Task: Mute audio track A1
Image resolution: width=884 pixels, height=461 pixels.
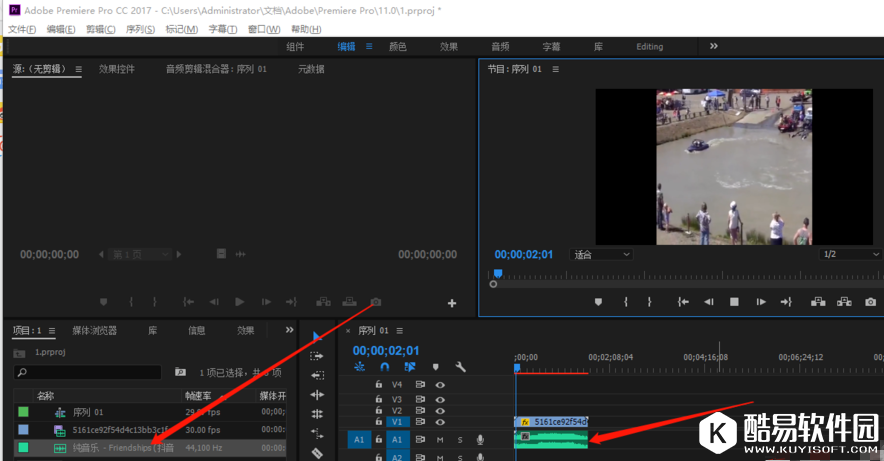Action: (439, 440)
